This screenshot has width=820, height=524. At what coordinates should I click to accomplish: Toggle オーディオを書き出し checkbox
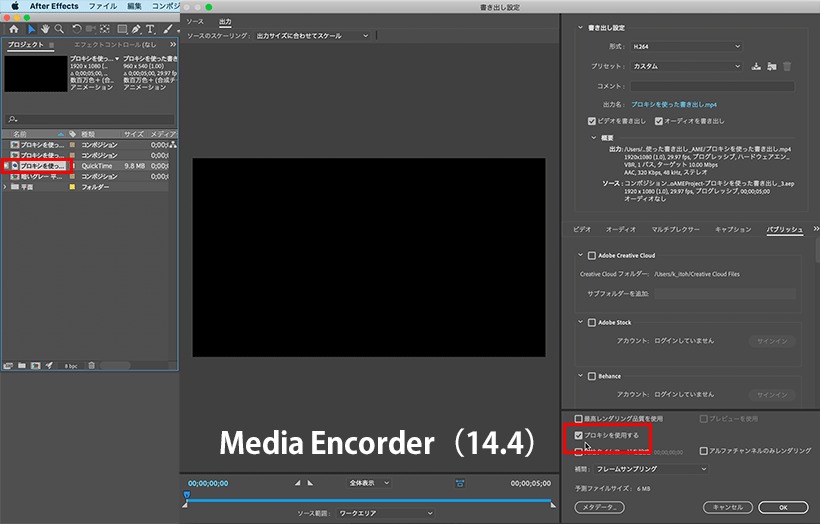coord(659,121)
